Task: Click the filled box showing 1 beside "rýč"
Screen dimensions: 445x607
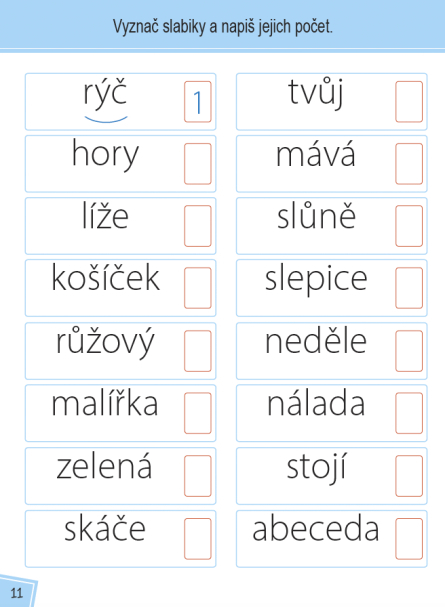Action: 198,102
